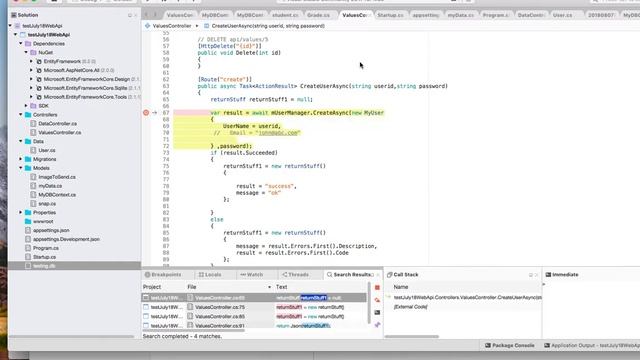Click the Immediate pad icon

(548, 275)
